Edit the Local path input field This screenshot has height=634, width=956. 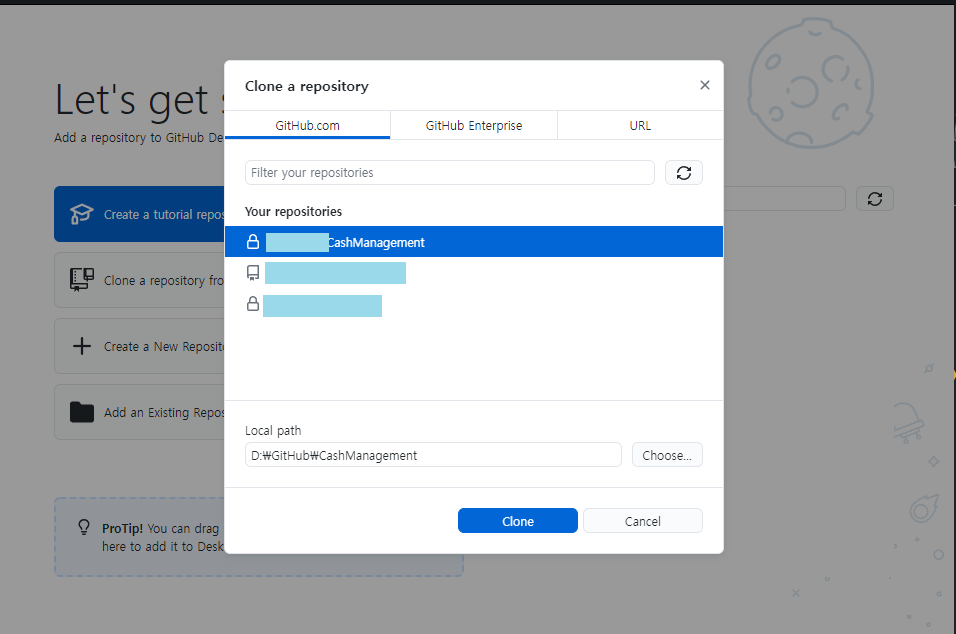pos(433,455)
